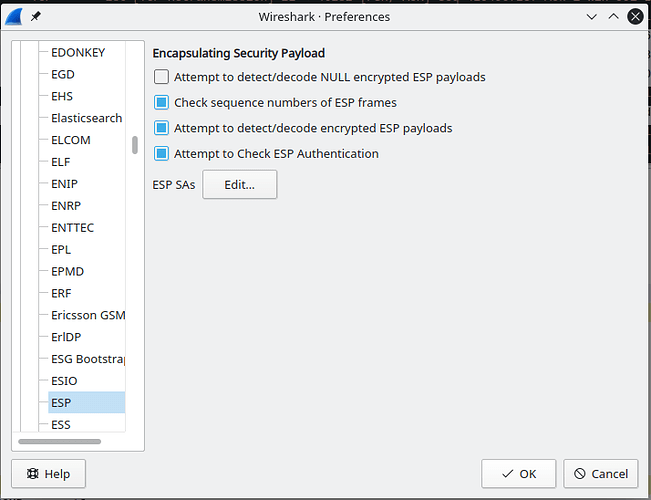651x500 pixels.
Task: Select EDONKEY in the protocol list
Action: [x=78, y=52]
